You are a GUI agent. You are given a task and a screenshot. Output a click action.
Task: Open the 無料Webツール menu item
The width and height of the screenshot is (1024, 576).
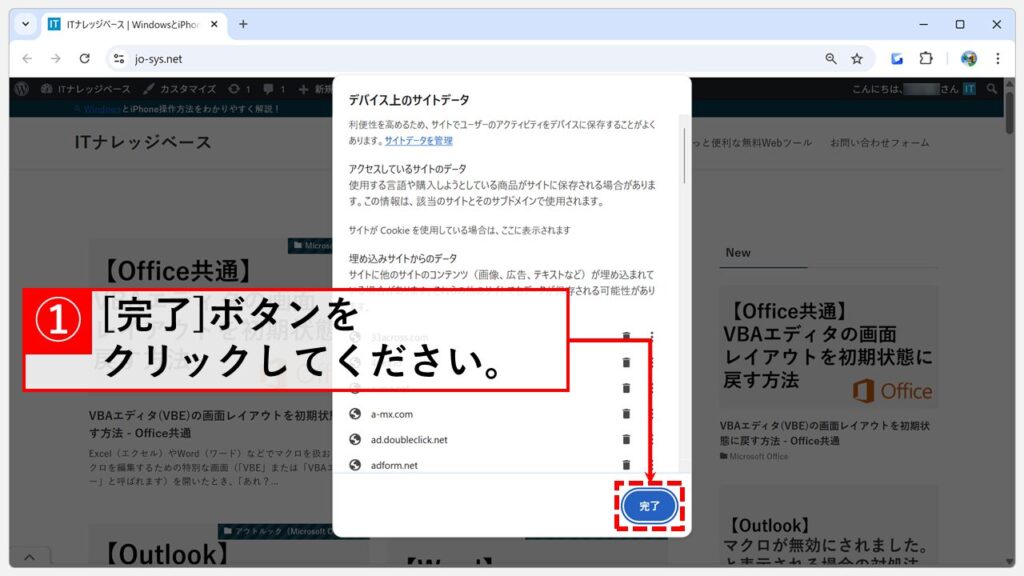click(752, 142)
